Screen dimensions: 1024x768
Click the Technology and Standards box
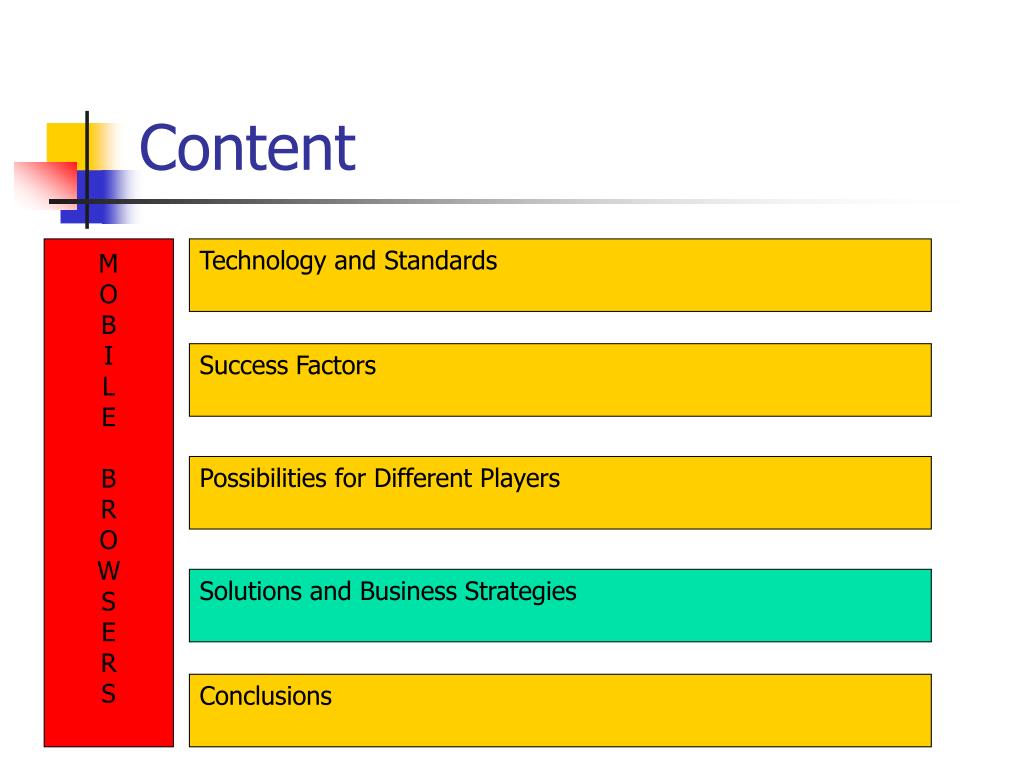click(x=560, y=275)
